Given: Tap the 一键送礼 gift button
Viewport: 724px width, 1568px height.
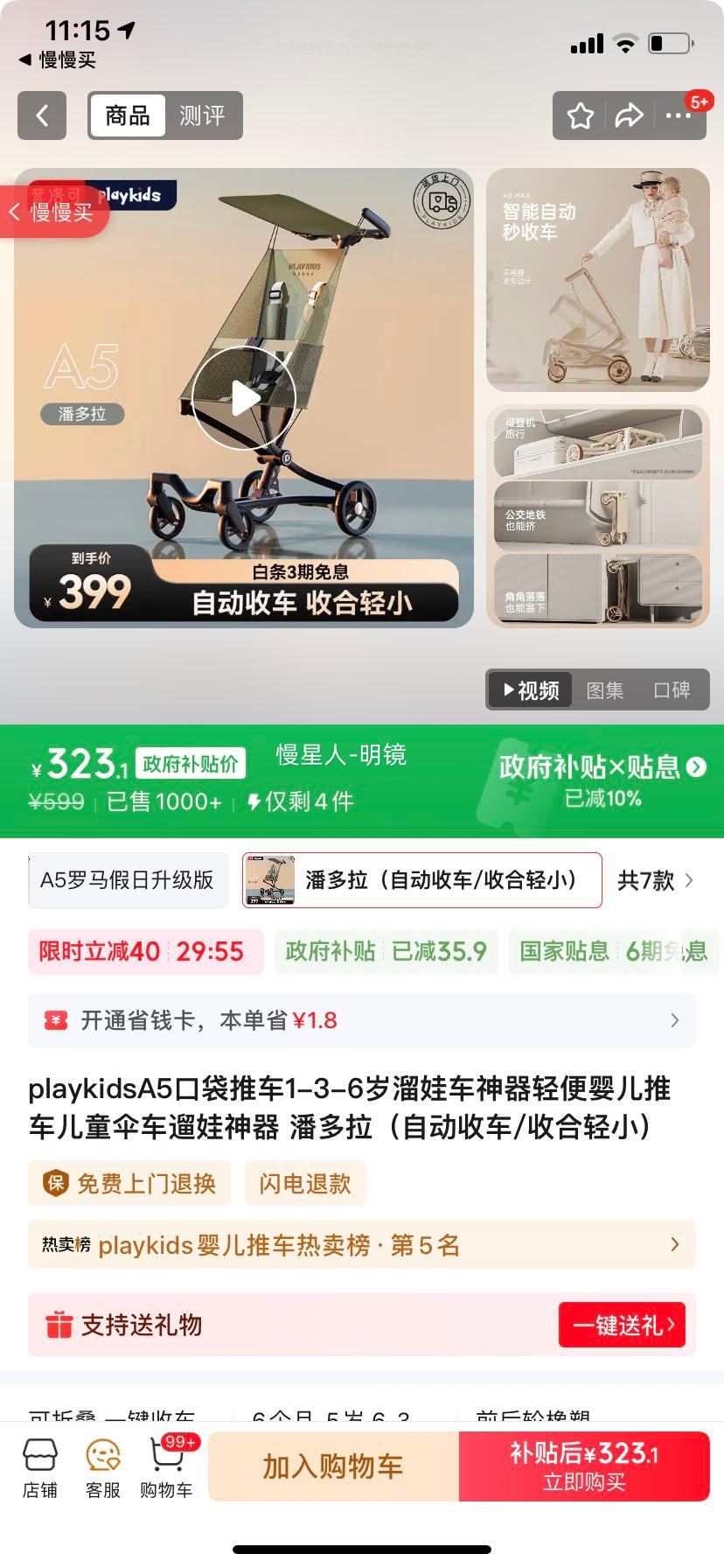Looking at the screenshot, I should (x=622, y=1325).
